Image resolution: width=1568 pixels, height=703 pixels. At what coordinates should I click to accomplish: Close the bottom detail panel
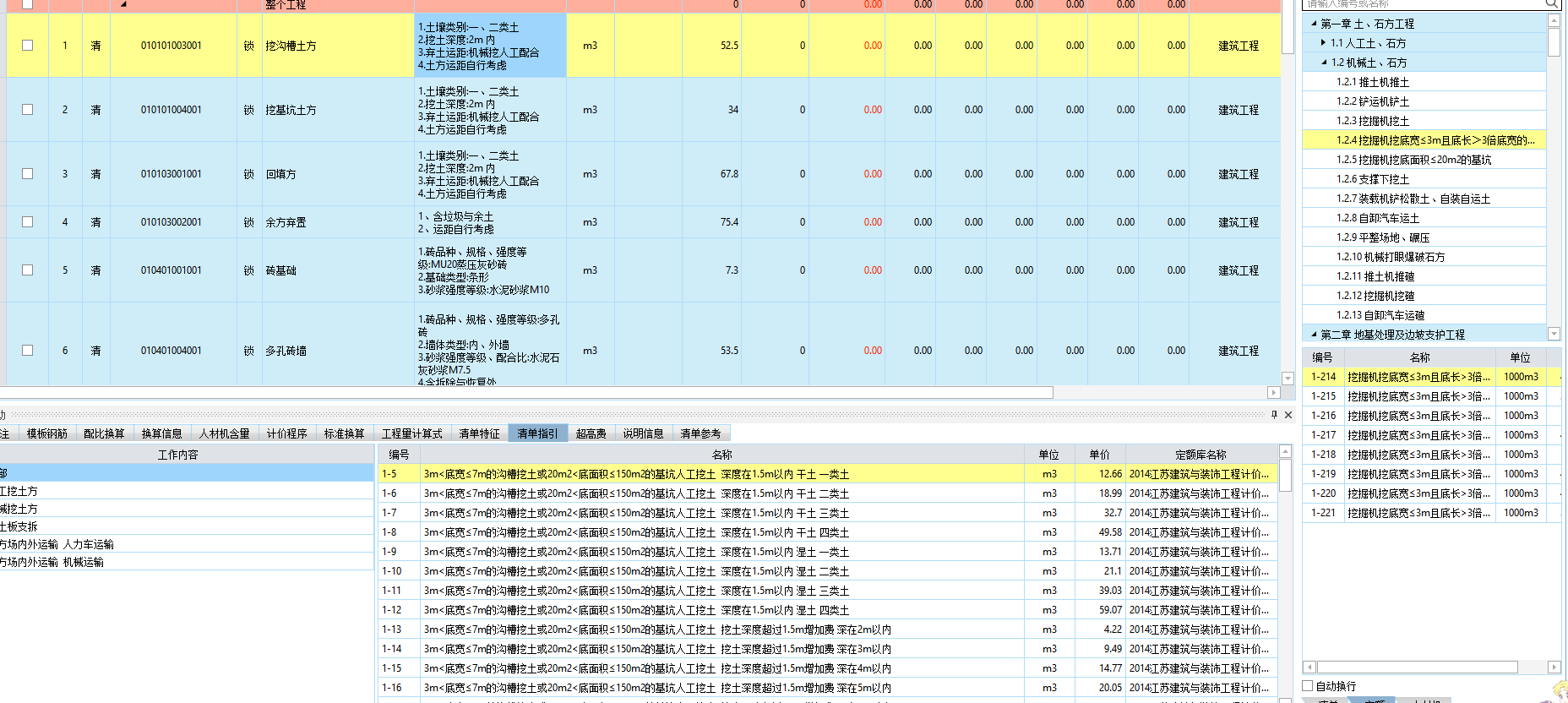tap(1288, 414)
